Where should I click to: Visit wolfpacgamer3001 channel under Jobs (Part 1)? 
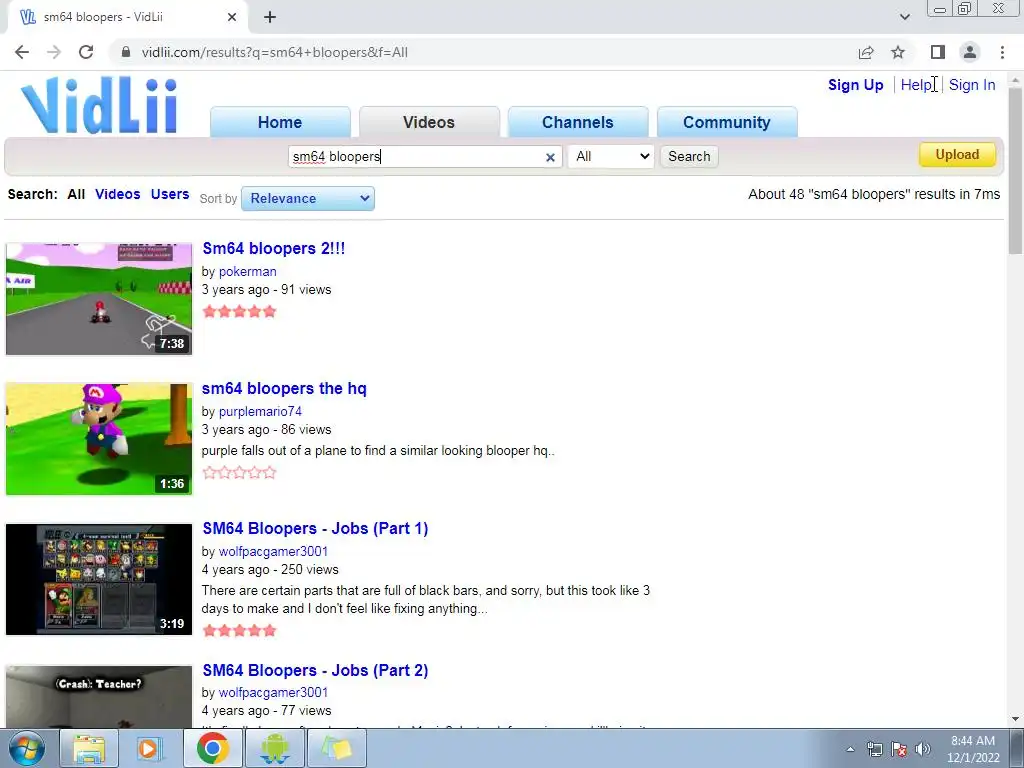[273, 552]
